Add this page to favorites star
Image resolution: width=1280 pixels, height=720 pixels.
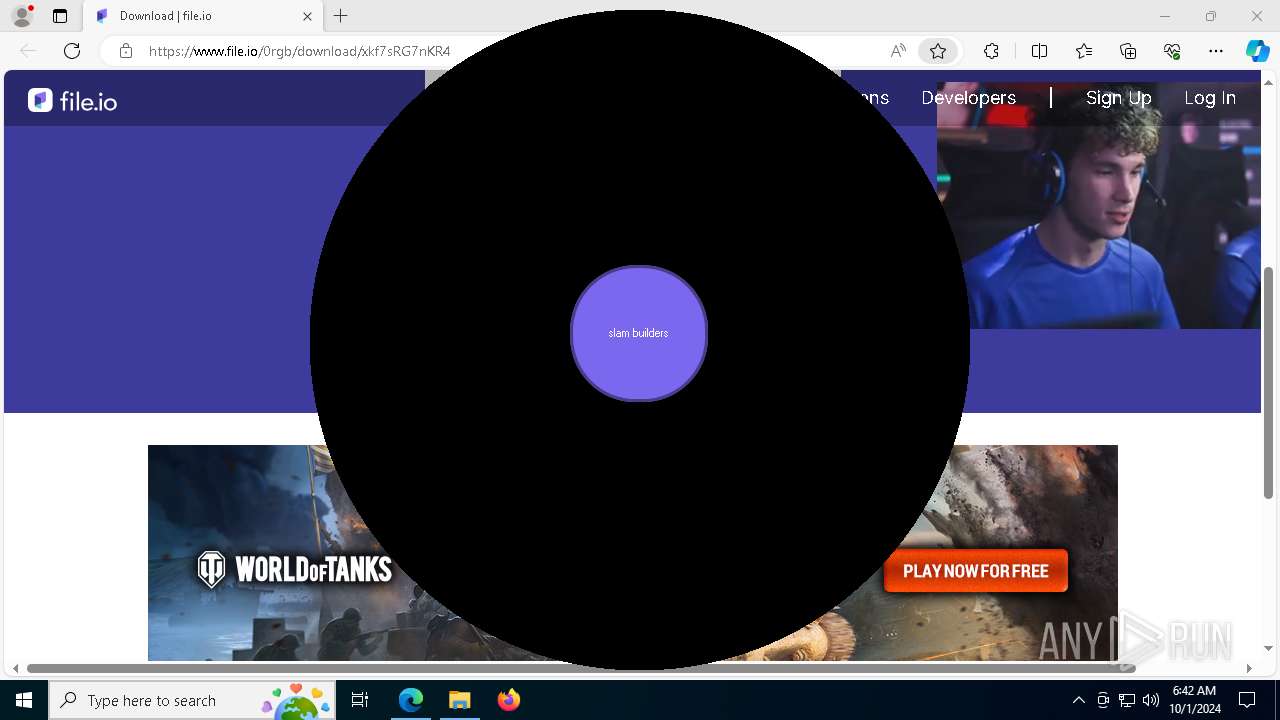click(x=938, y=51)
